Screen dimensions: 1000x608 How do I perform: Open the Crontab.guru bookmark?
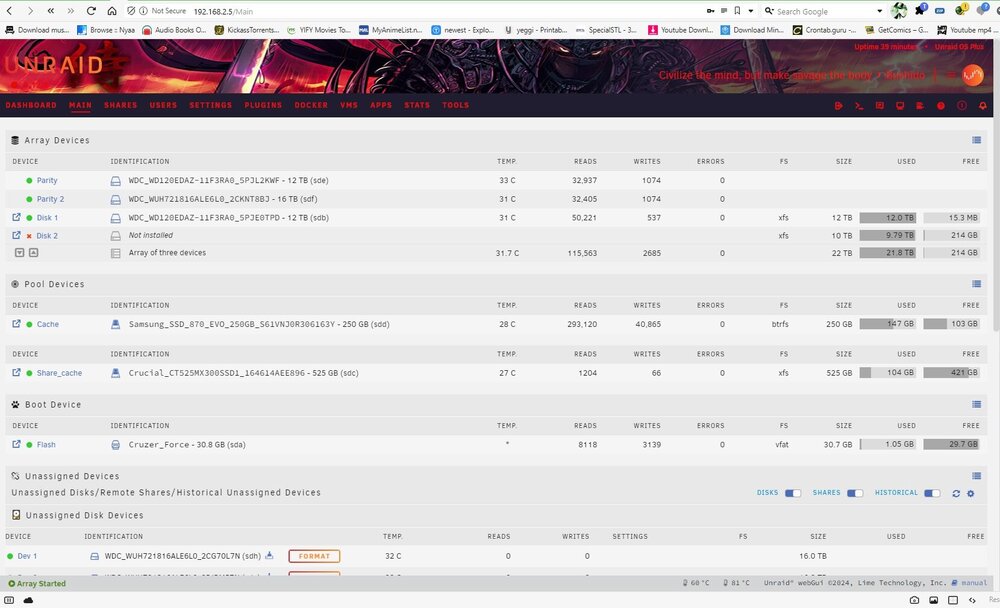click(x=824, y=29)
